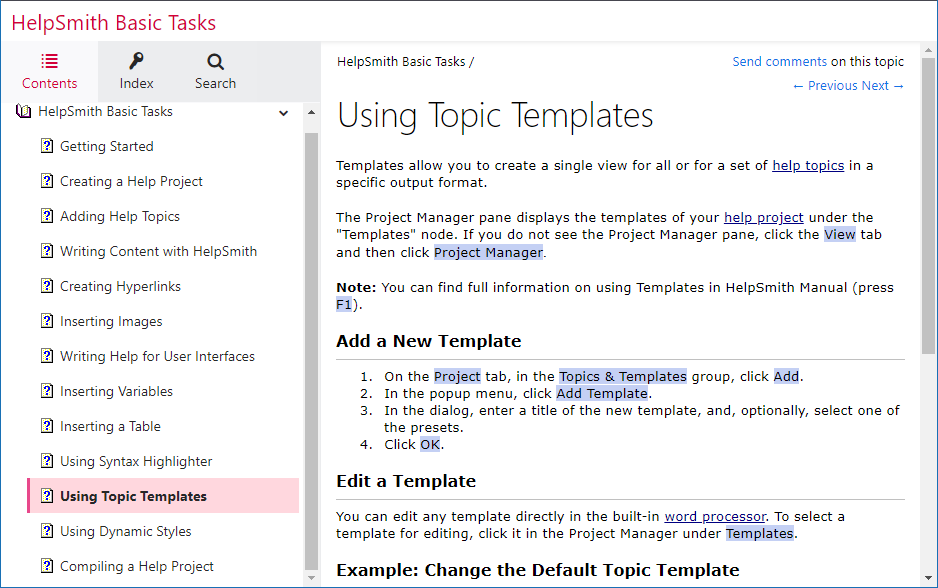Open the Creating Hyperlinks topic
The width and height of the screenshot is (938, 588).
[120, 287]
